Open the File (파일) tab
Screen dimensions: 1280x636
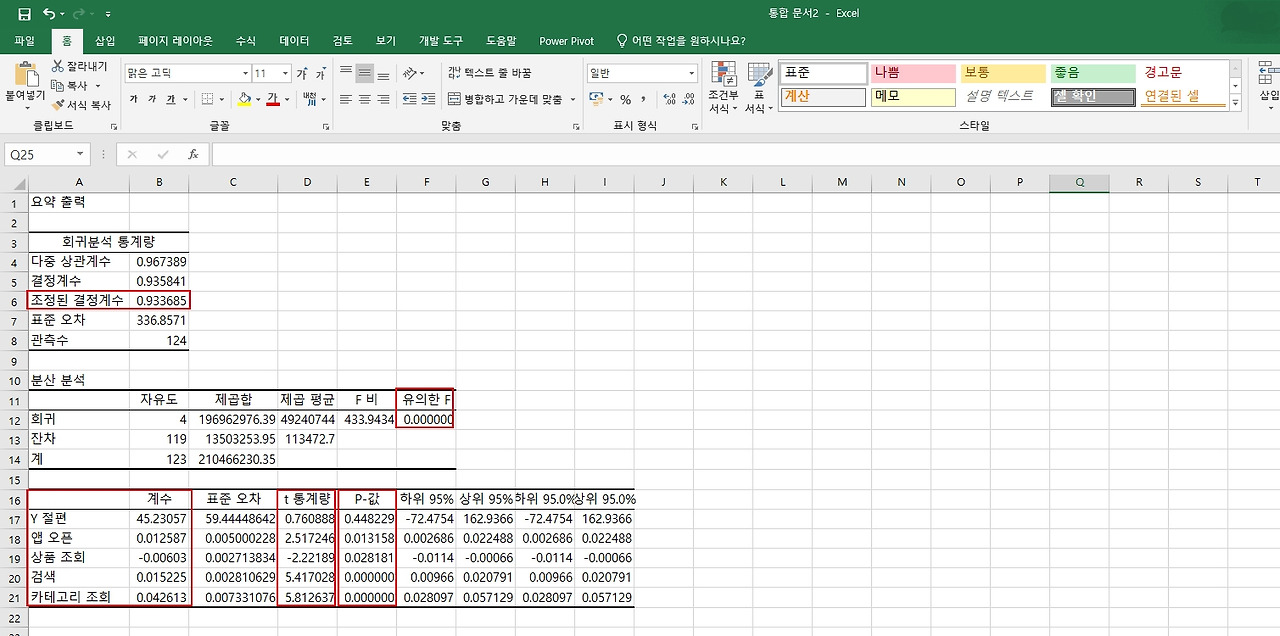click(24, 41)
